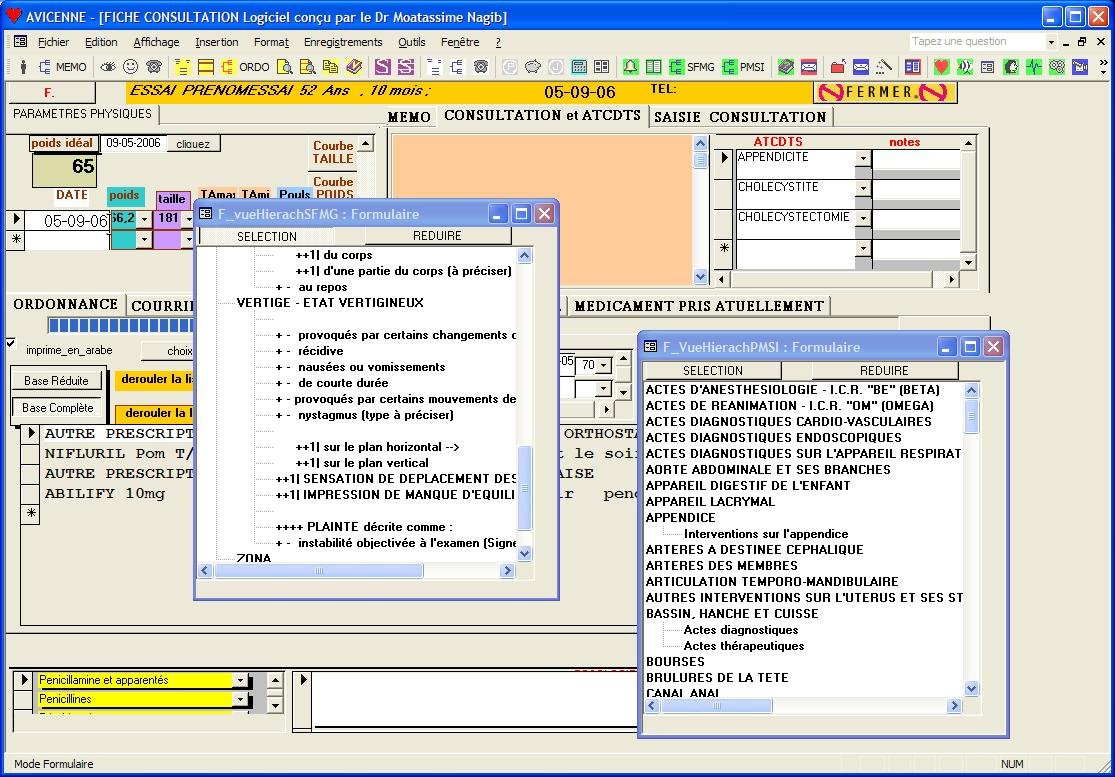Click the blue striped progress bar under ORDONNANCE
The height and width of the screenshot is (777, 1115).
120,326
